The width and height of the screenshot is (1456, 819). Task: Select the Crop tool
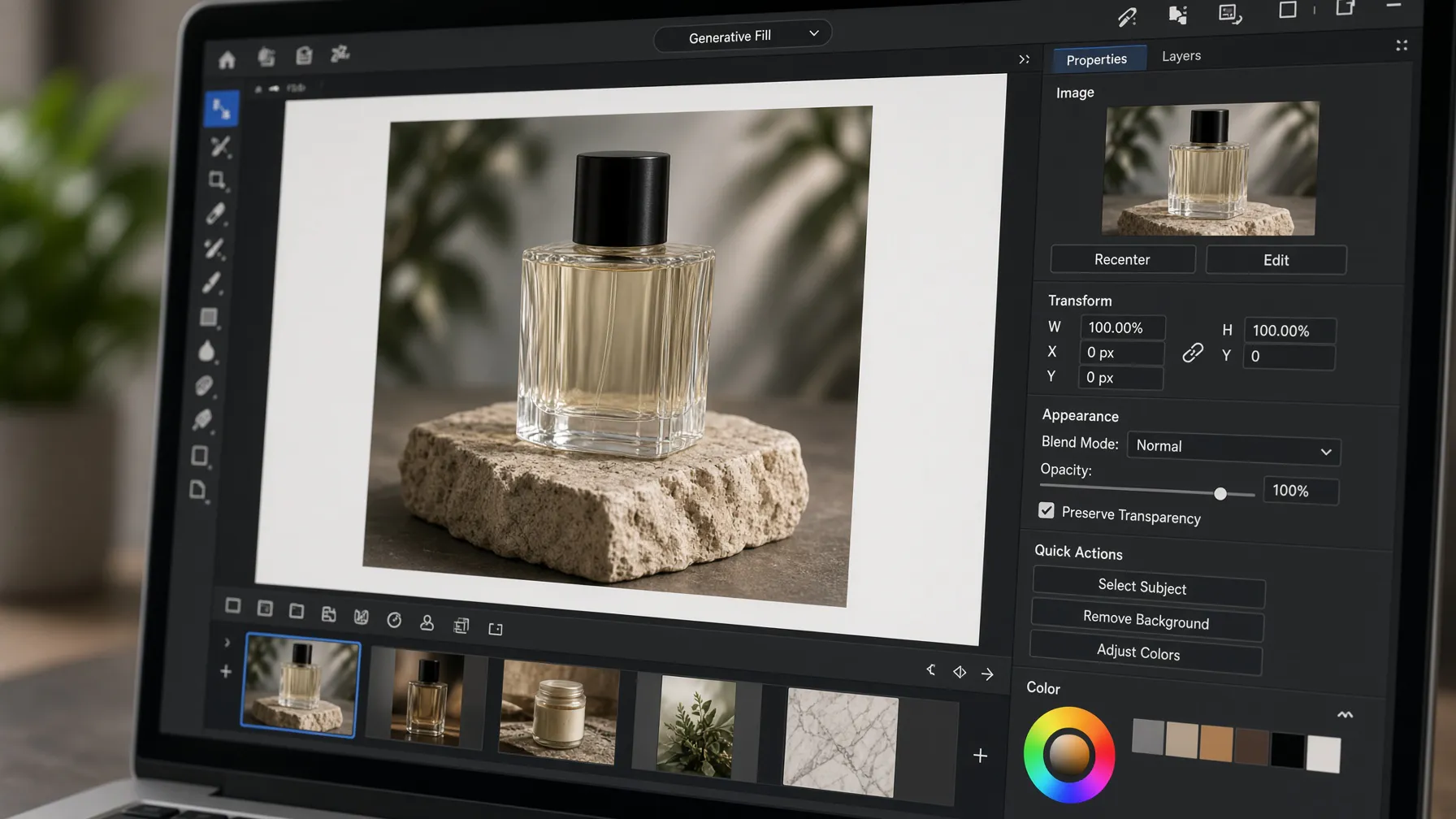coord(217,180)
